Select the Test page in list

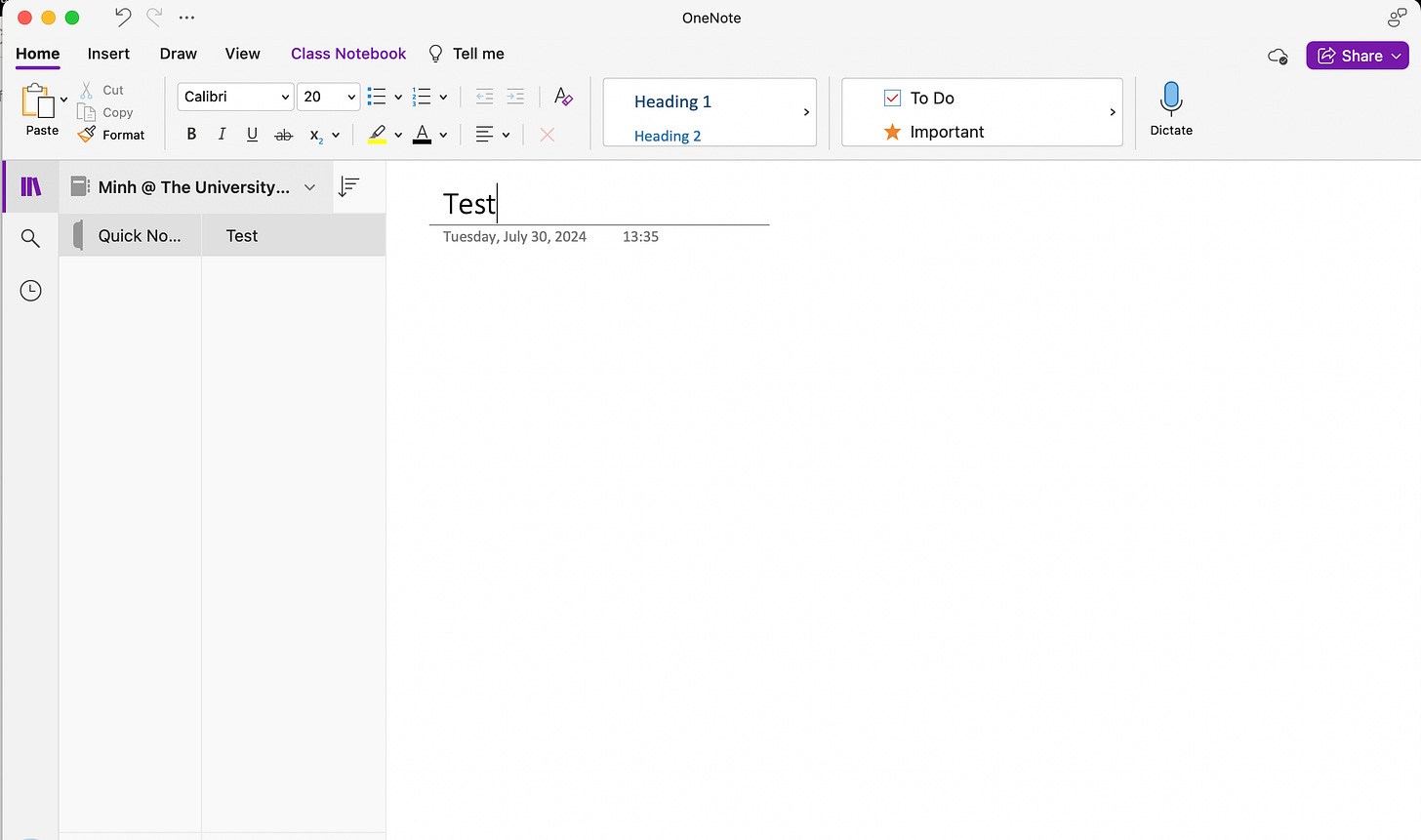[x=294, y=235]
